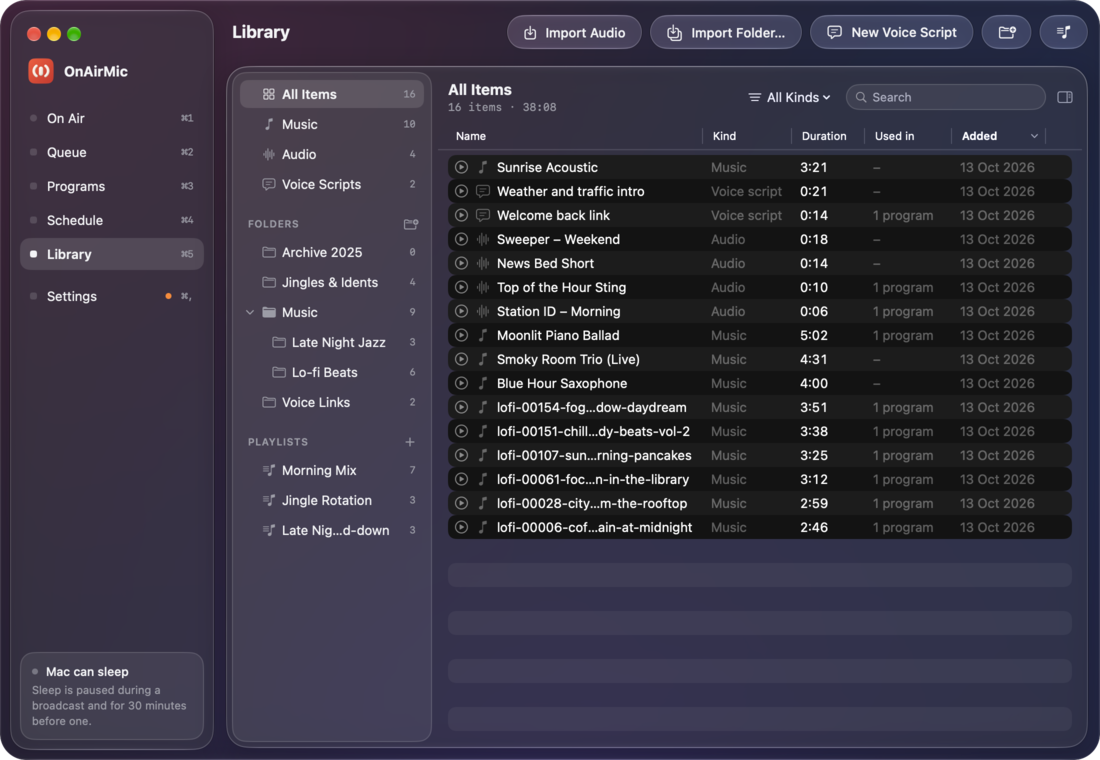Play preview of lofi-00154 fog daydream track
The width and height of the screenshot is (1100, 760).
coord(461,407)
